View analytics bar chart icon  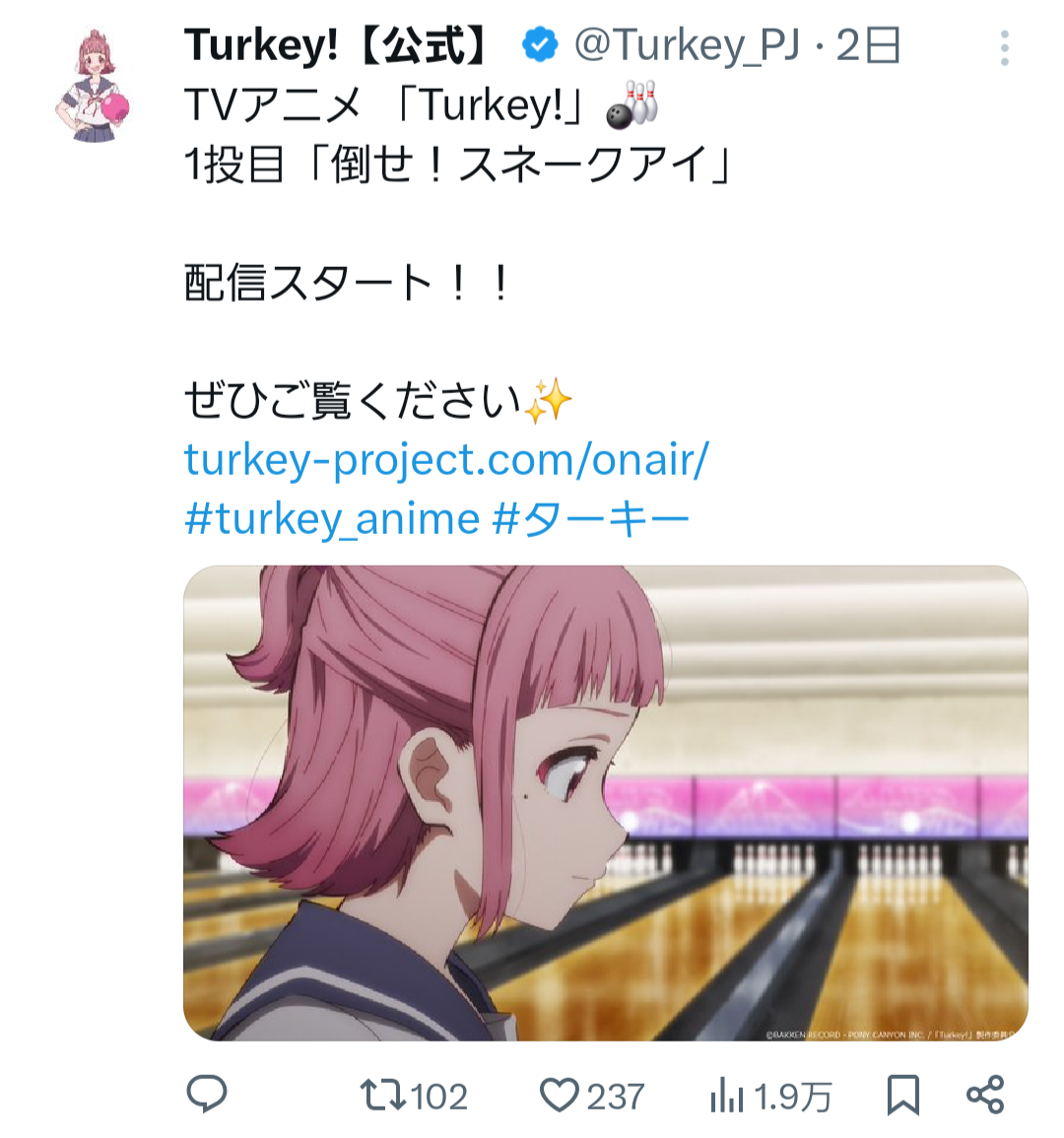pos(726,1096)
